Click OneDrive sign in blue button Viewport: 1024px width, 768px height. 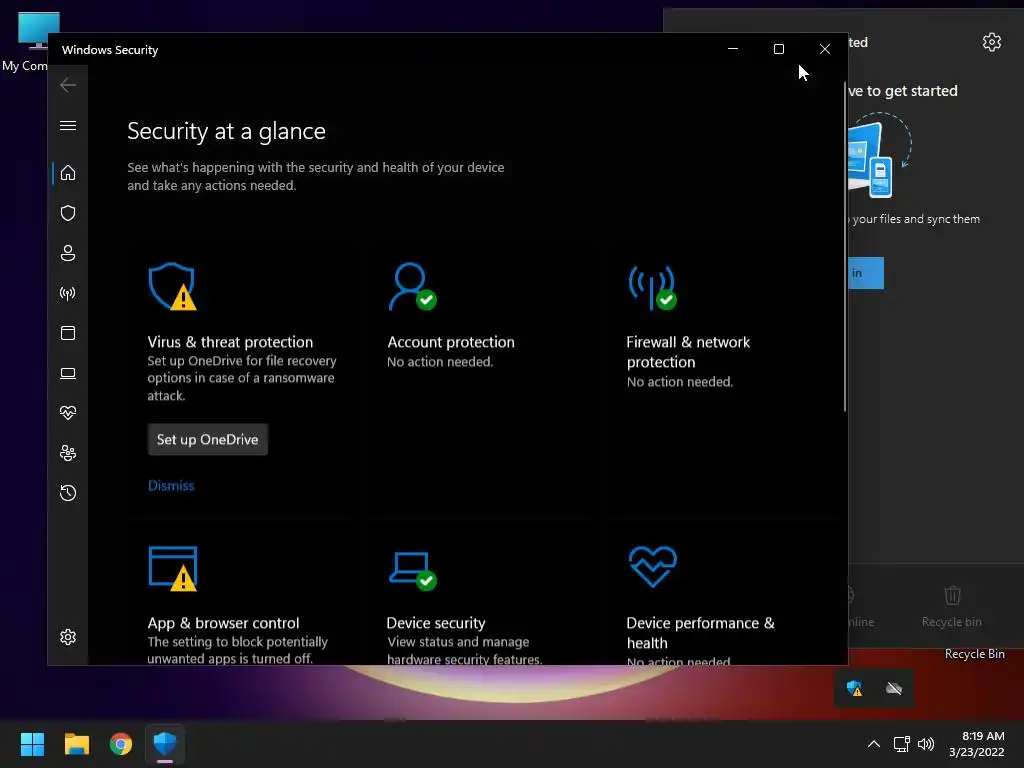[865, 273]
